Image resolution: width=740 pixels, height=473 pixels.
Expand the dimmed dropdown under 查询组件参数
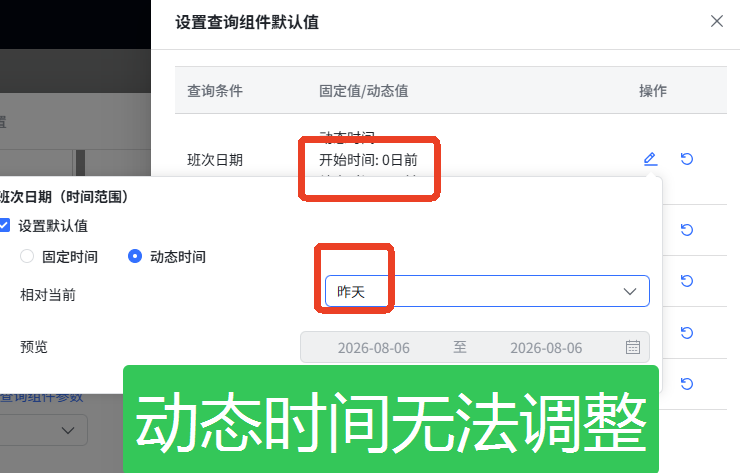click(x=42, y=430)
